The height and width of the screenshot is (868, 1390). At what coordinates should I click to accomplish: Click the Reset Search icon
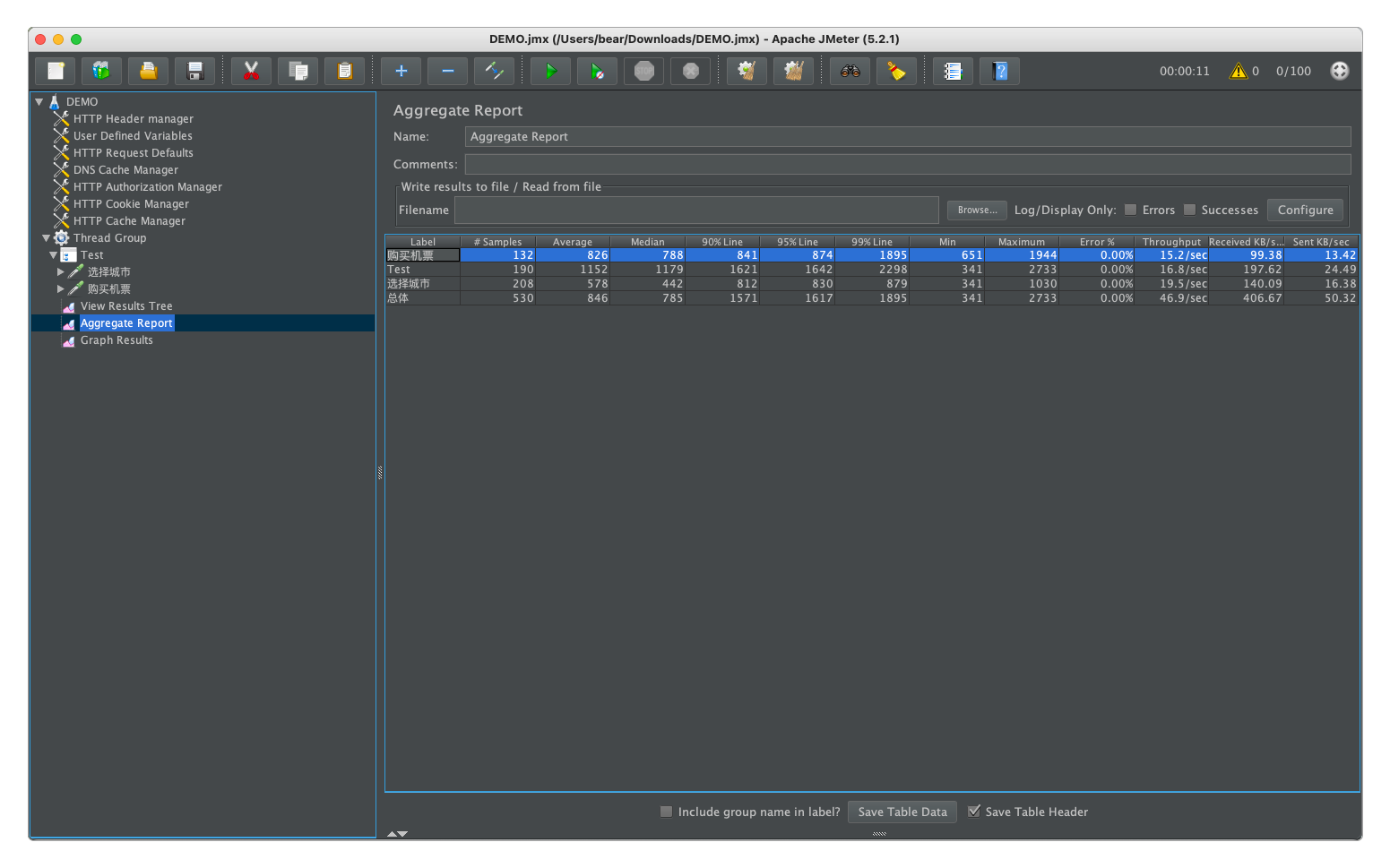point(897,71)
